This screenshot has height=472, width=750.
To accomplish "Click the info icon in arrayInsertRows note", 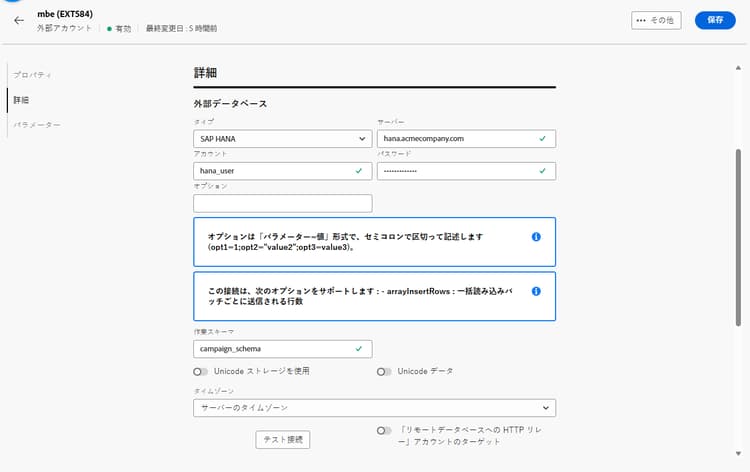I will (536, 291).
